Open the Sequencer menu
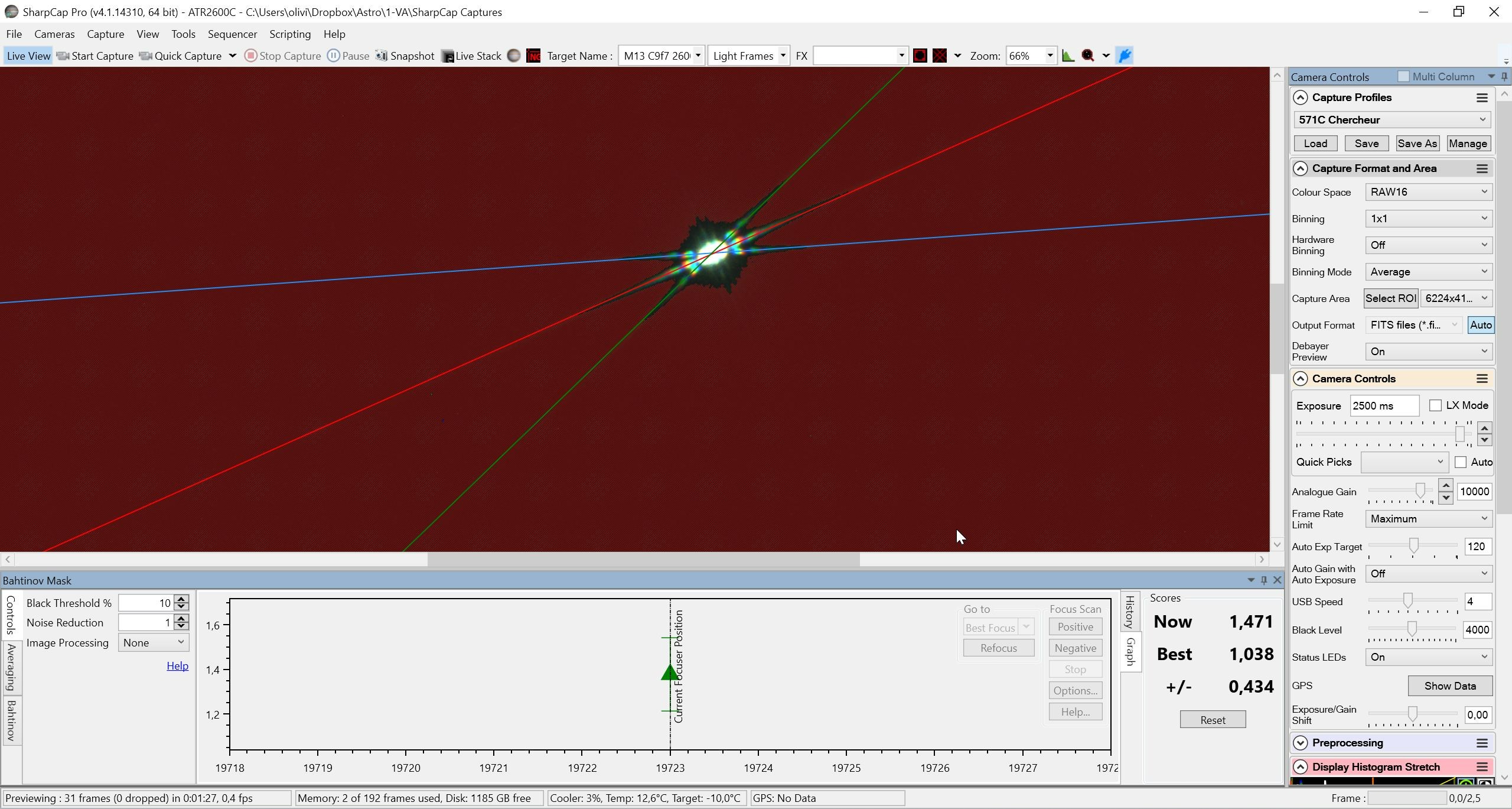 tap(232, 34)
